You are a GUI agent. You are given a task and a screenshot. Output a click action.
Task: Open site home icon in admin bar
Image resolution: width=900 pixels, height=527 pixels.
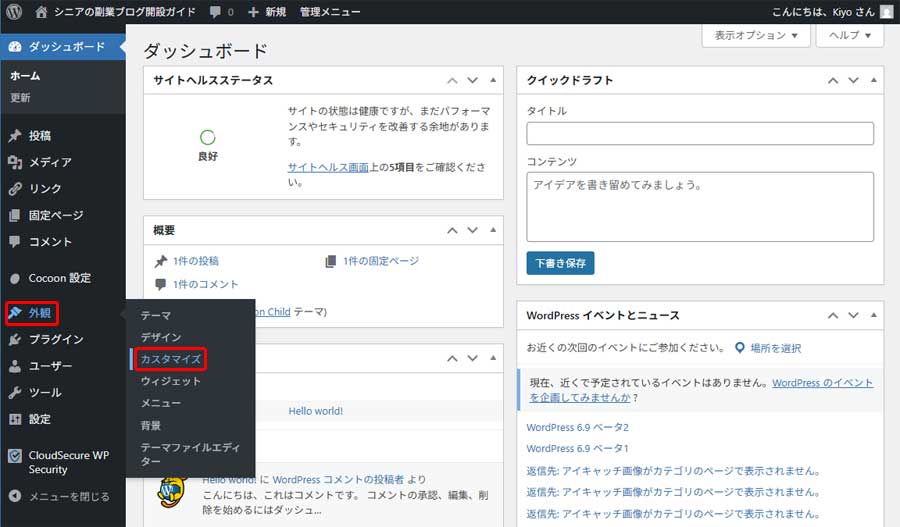point(41,12)
